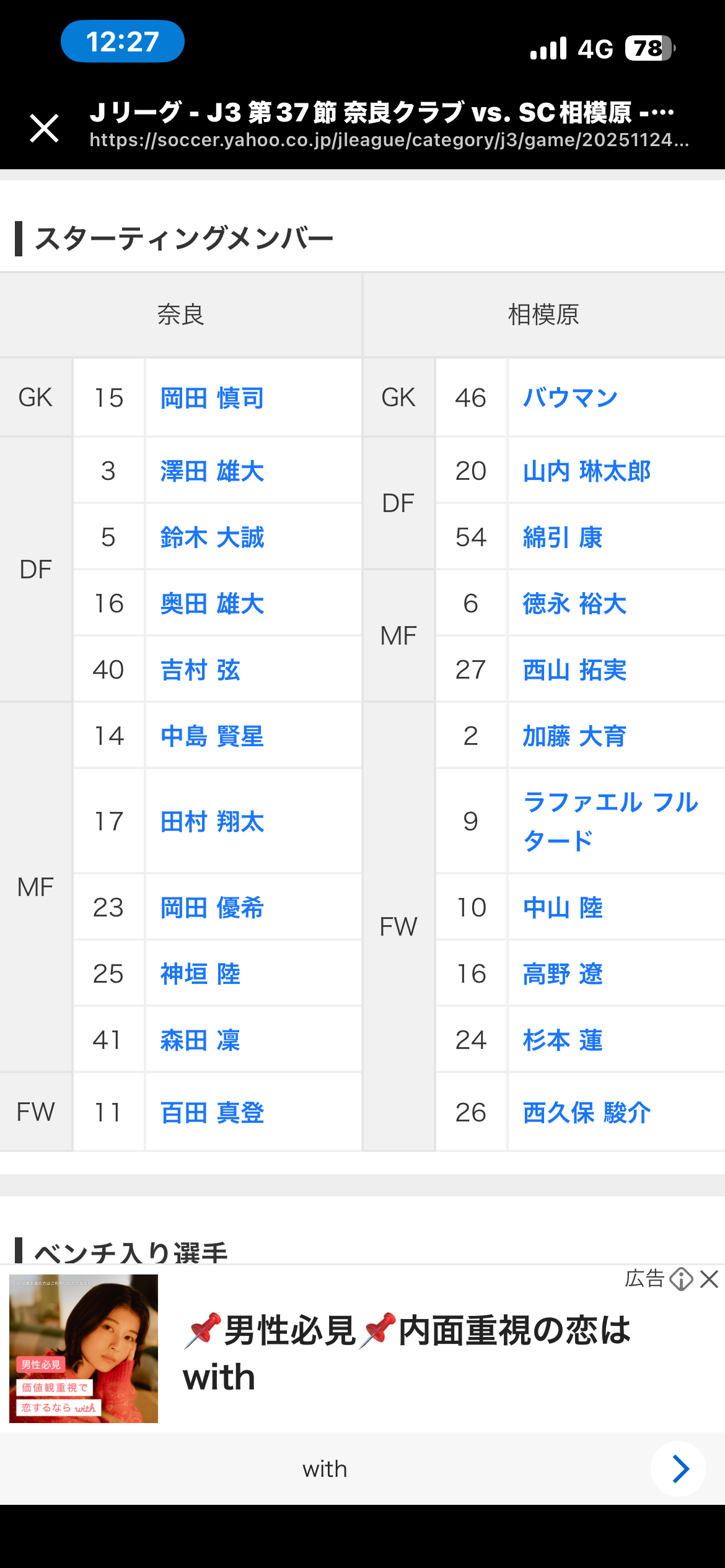725x1568 pixels.
Task: Open player 岡田 慎司's profile
Action: point(212,398)
